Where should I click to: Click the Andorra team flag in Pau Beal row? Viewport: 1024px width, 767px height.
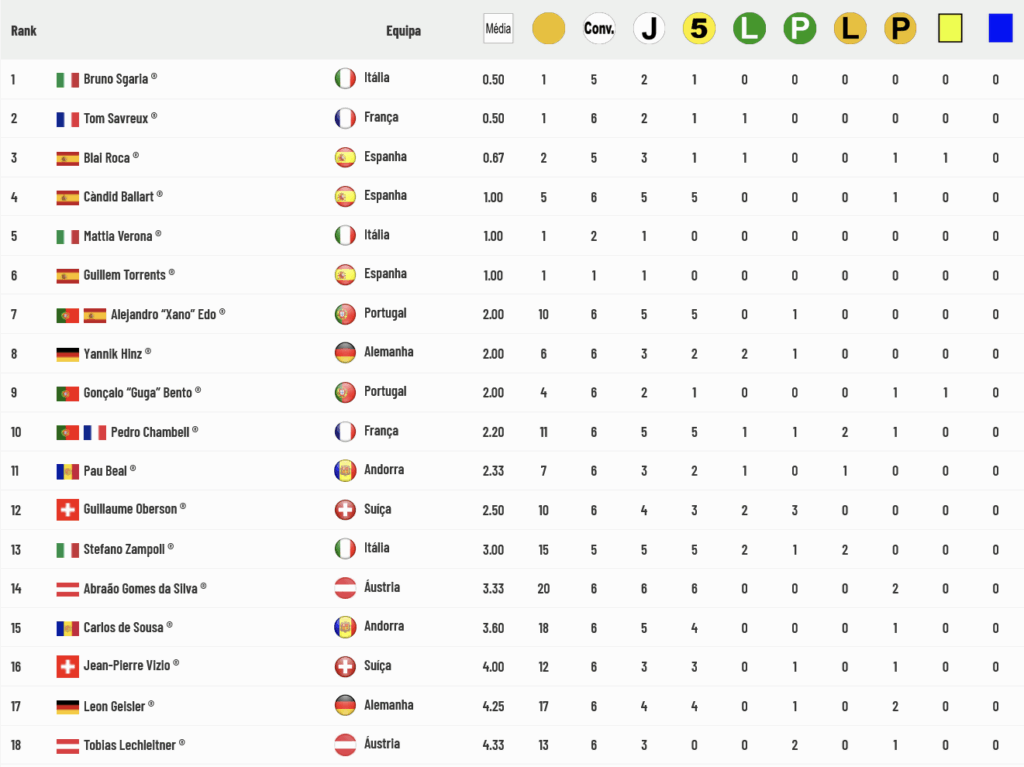click(345, 470)
